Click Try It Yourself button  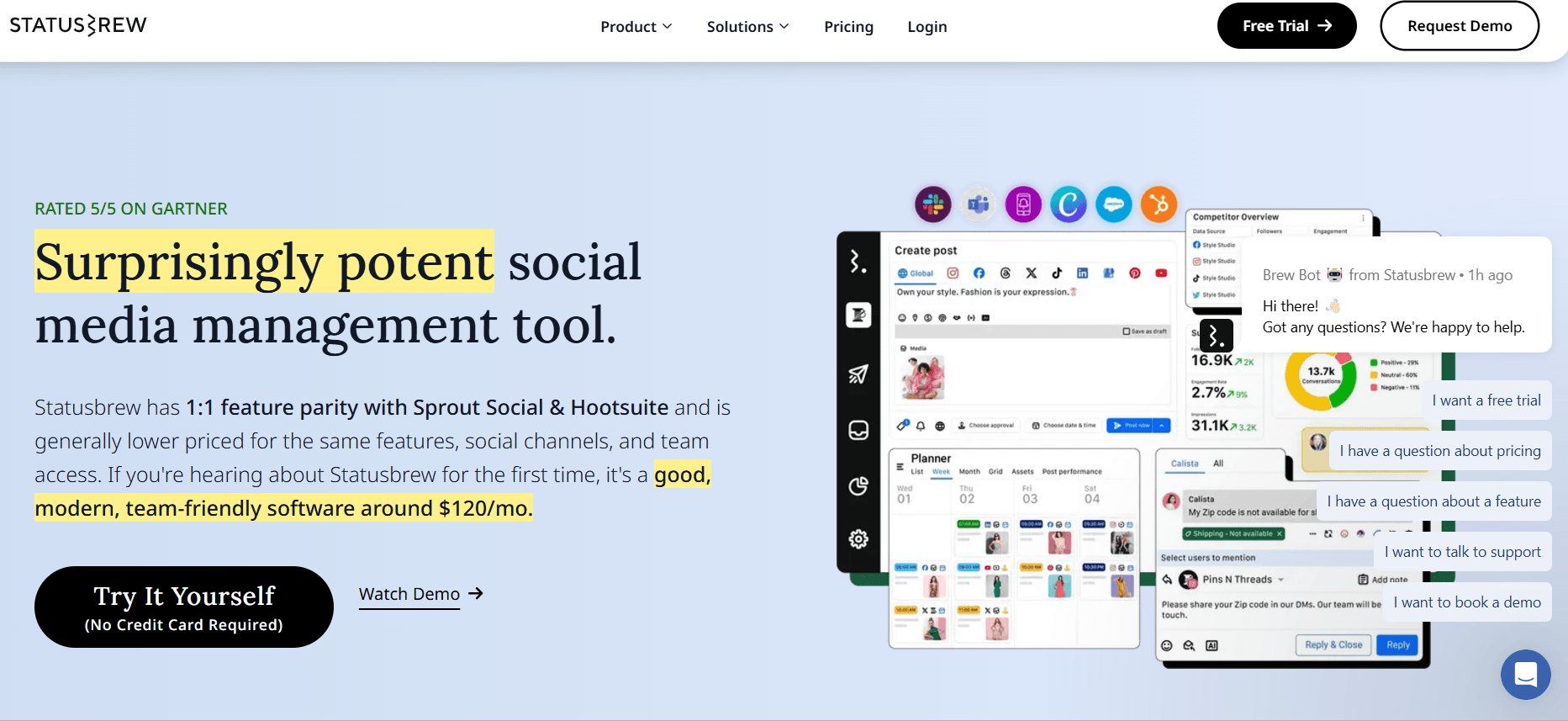click(x=184, y=607)
